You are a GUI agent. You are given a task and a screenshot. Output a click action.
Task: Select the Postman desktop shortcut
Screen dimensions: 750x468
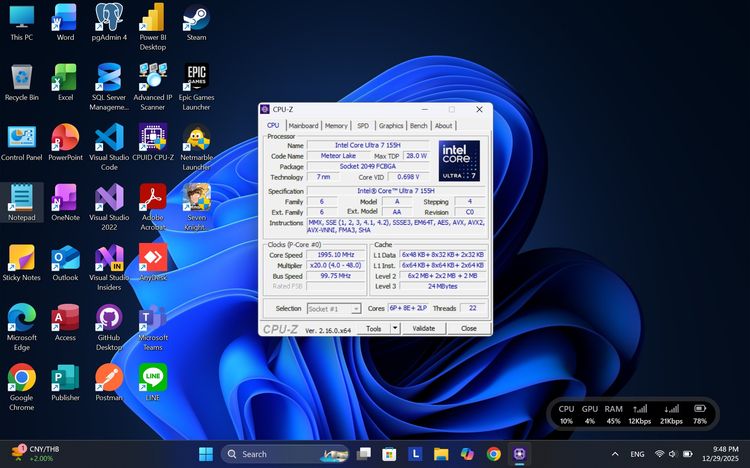point(109,383)
